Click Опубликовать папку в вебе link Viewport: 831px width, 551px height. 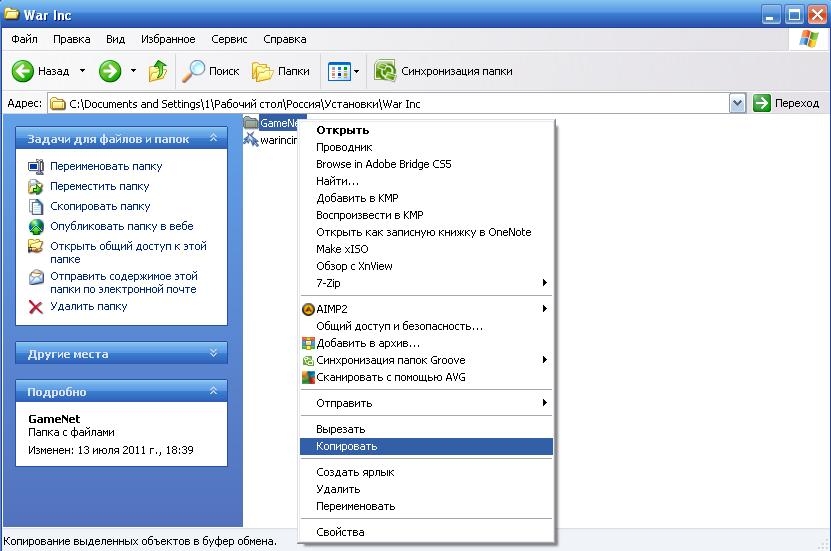pyautogui.click(x=121, y=226)
